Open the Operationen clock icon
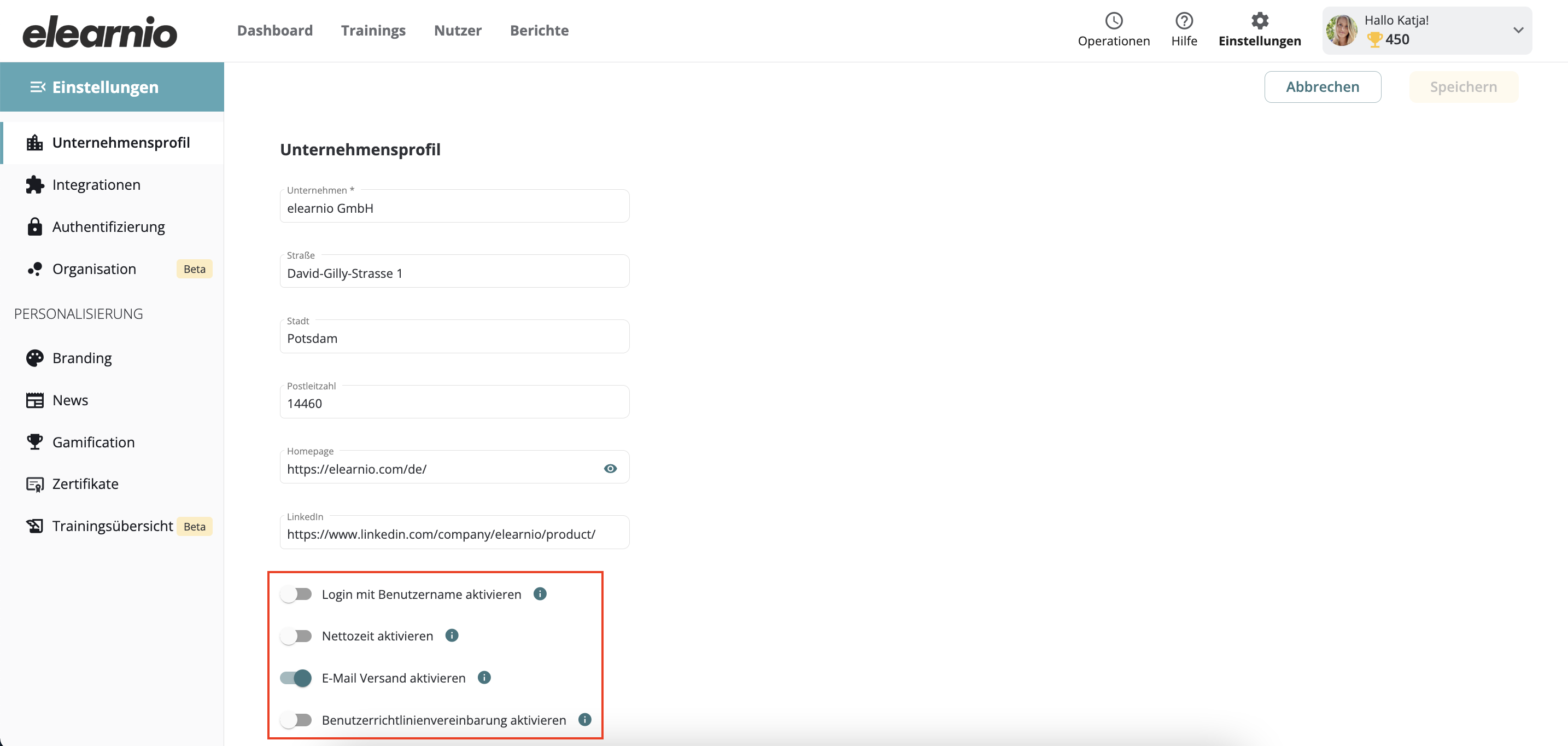 1113,21
